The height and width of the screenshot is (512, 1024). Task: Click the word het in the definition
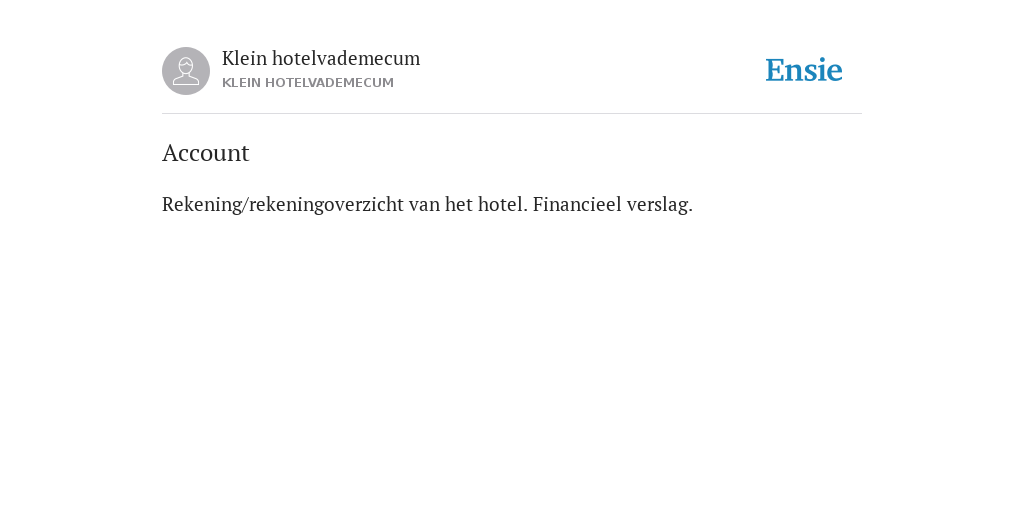click(x=459, y=204)
